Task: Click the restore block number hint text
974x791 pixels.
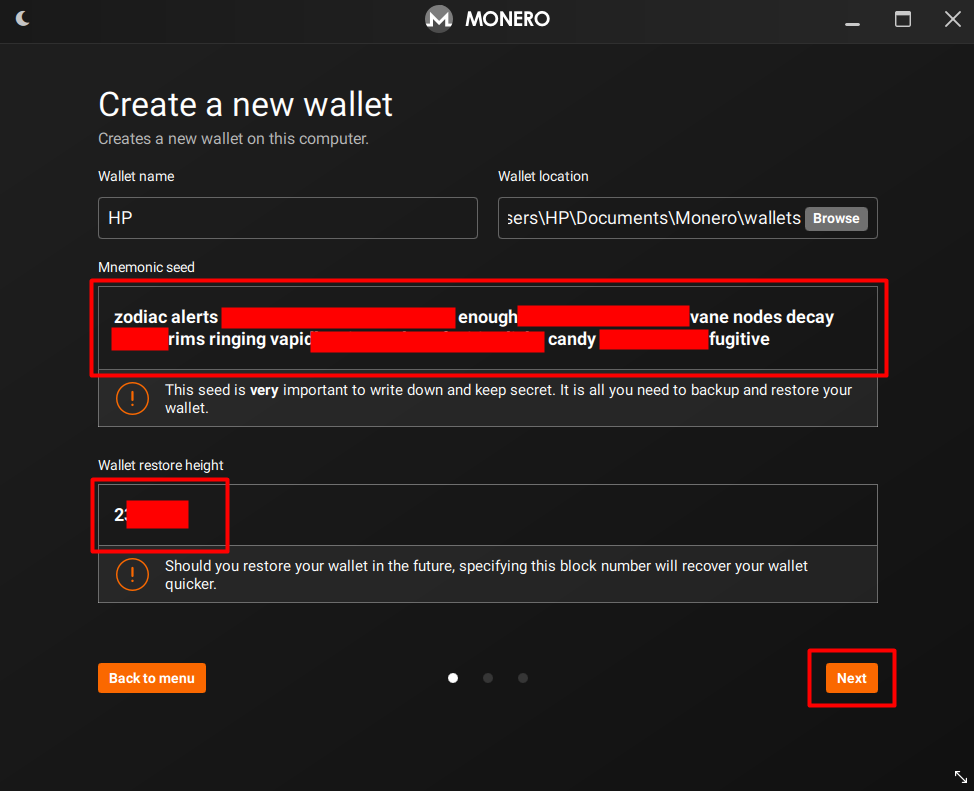Action: 486,575
